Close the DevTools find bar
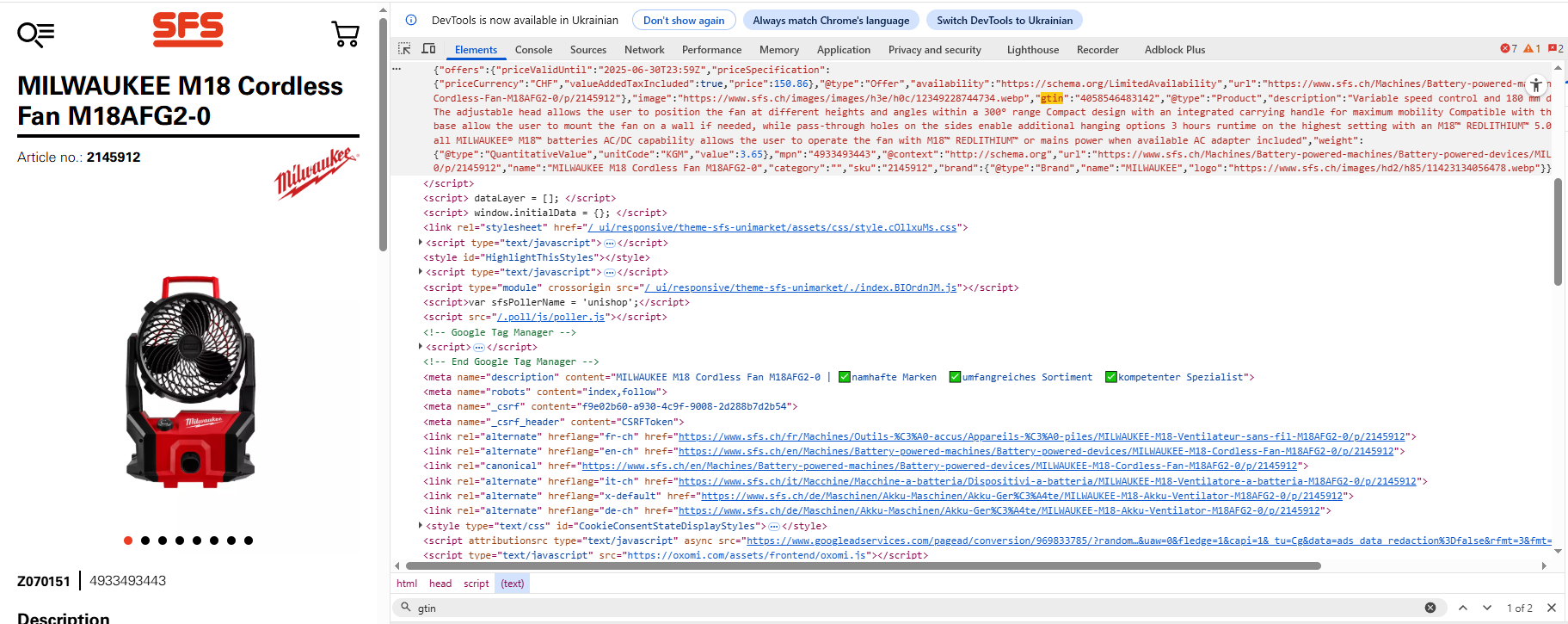This screenshot has width=1568, height=624. pos(1552,608)
